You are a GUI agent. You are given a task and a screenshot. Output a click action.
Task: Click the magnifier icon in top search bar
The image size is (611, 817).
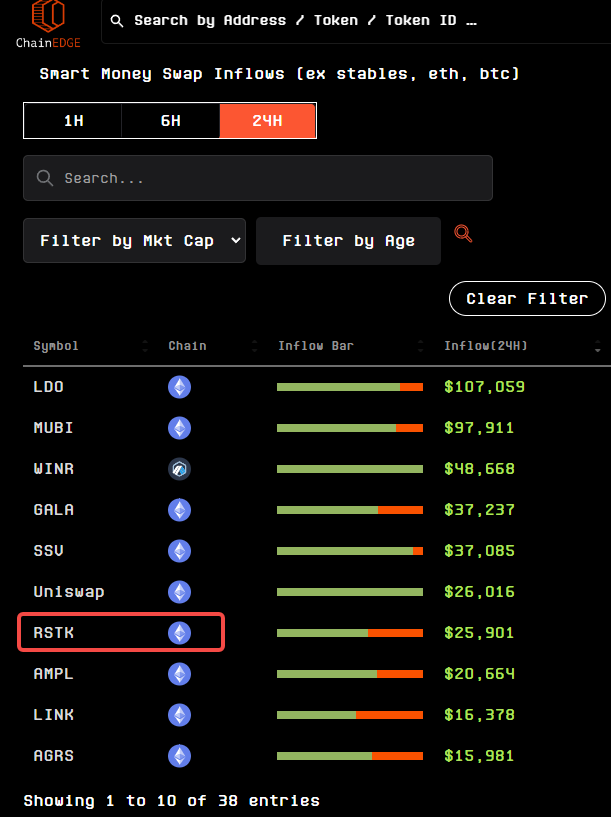pyautogui.click(x=117, y=21)
